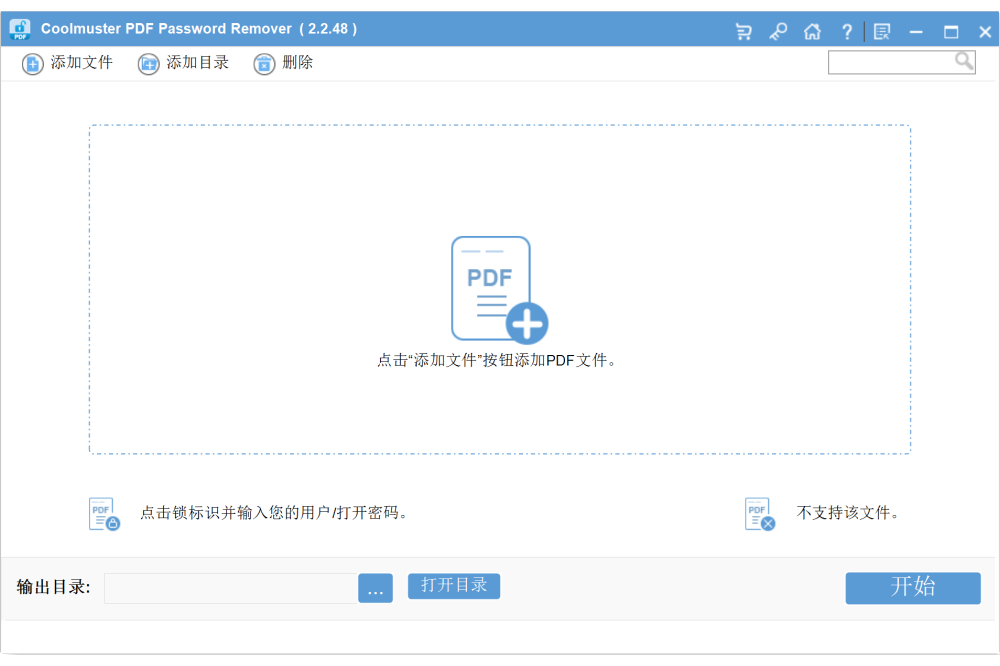
Task: Click the large PDF plus icon
Action: point(498,290)
